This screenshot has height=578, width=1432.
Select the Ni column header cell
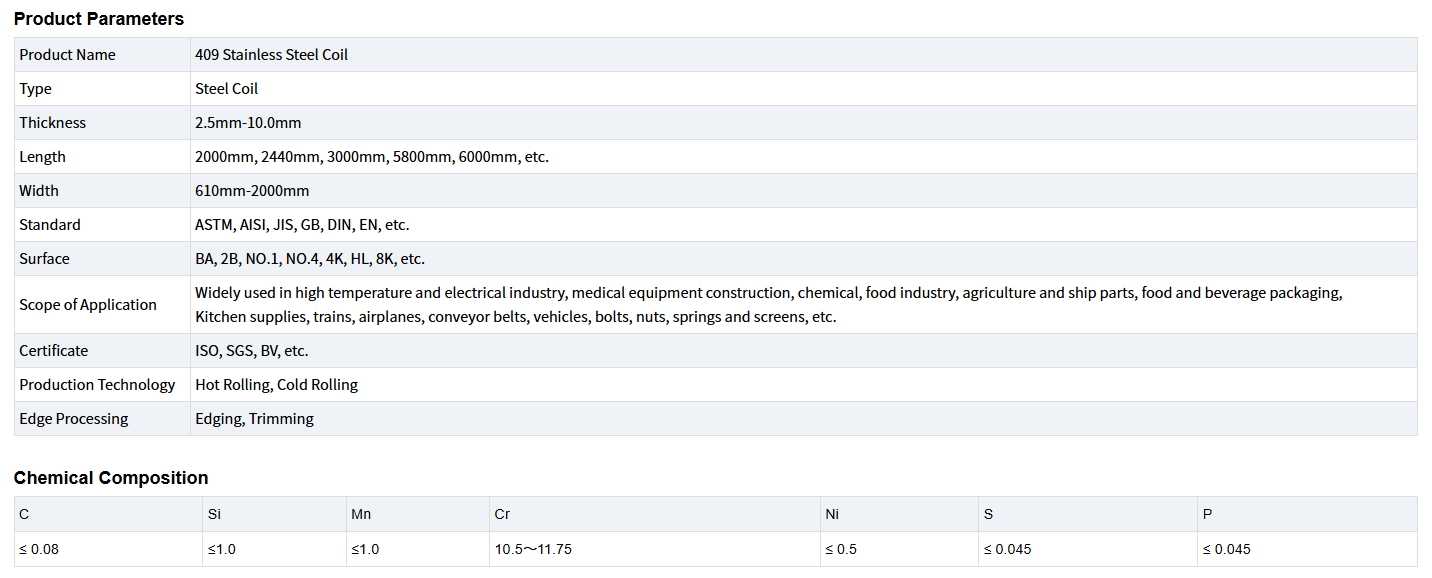click(832, 515)
